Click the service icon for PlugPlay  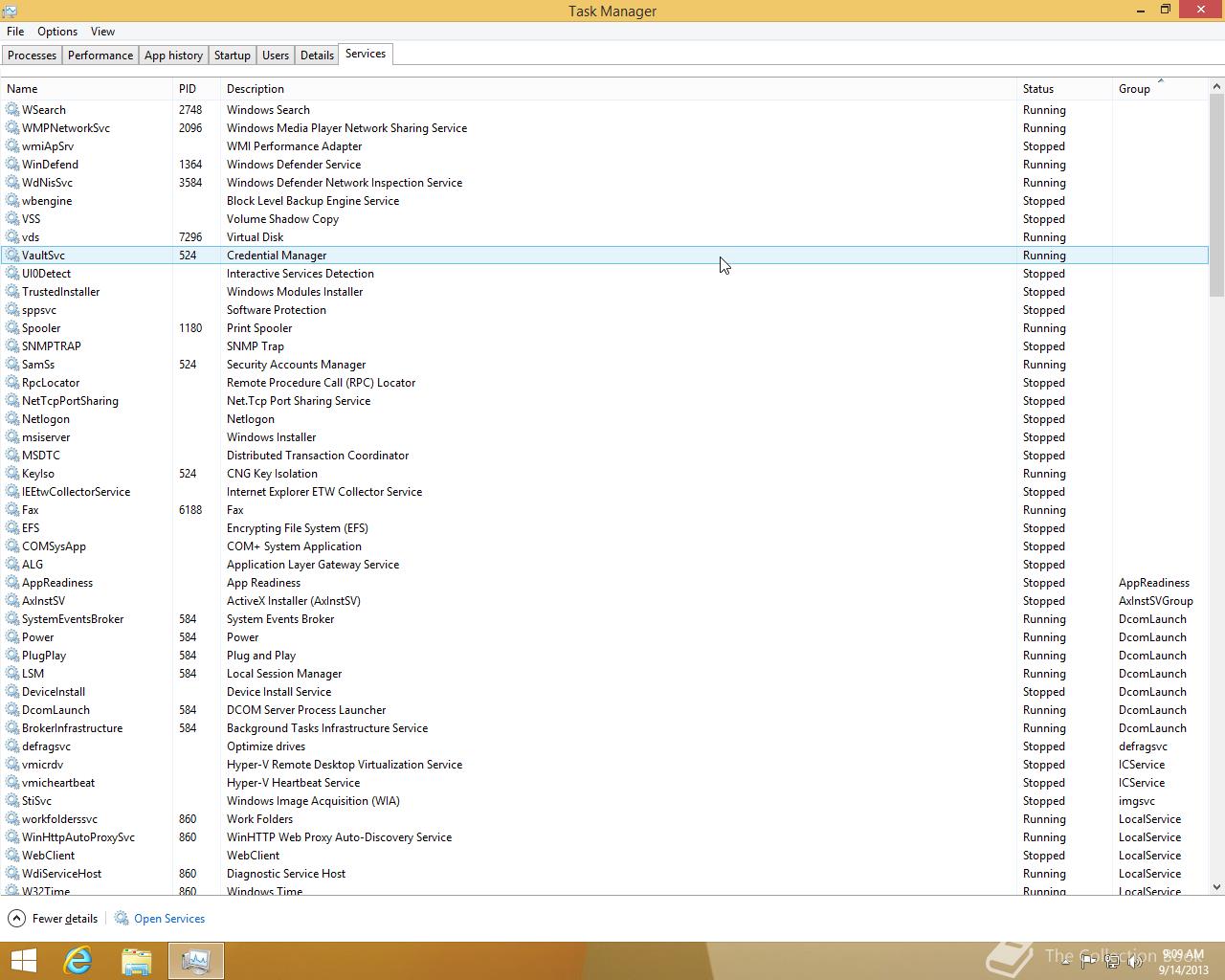(12, 656)
